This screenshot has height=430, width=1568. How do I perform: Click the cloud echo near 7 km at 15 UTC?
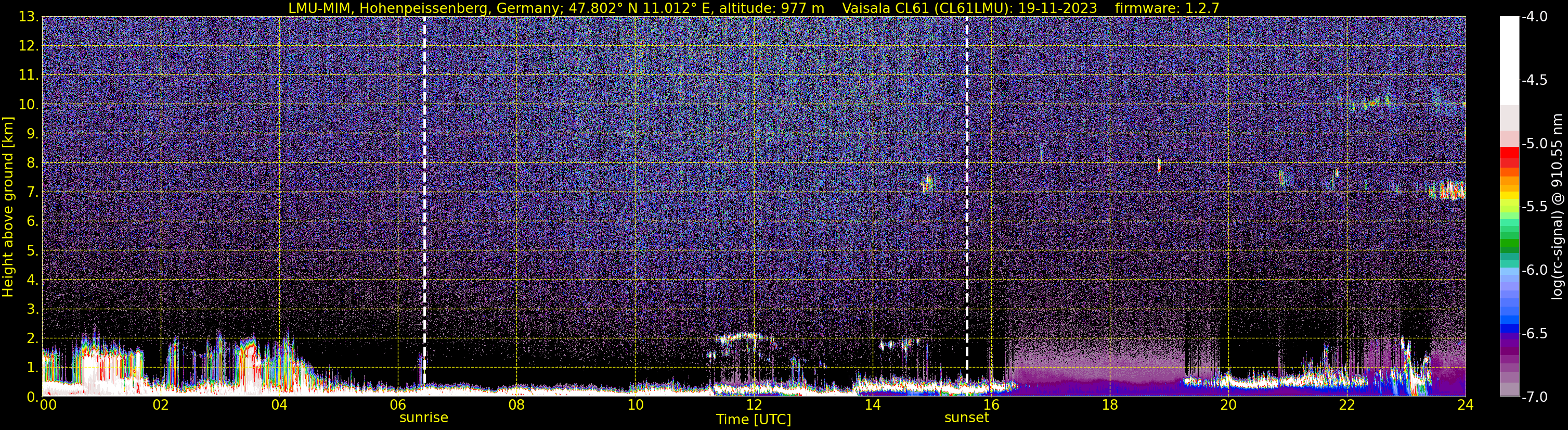pos(927,183)
